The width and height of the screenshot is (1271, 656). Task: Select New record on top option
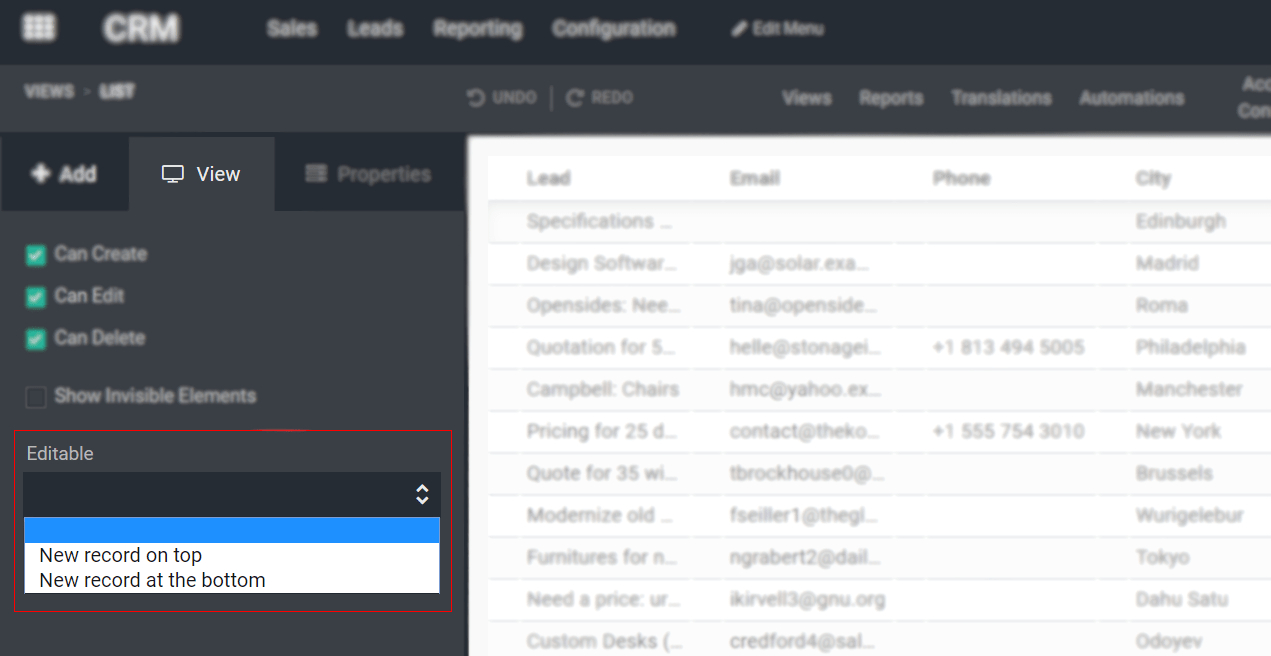point(119,555)
